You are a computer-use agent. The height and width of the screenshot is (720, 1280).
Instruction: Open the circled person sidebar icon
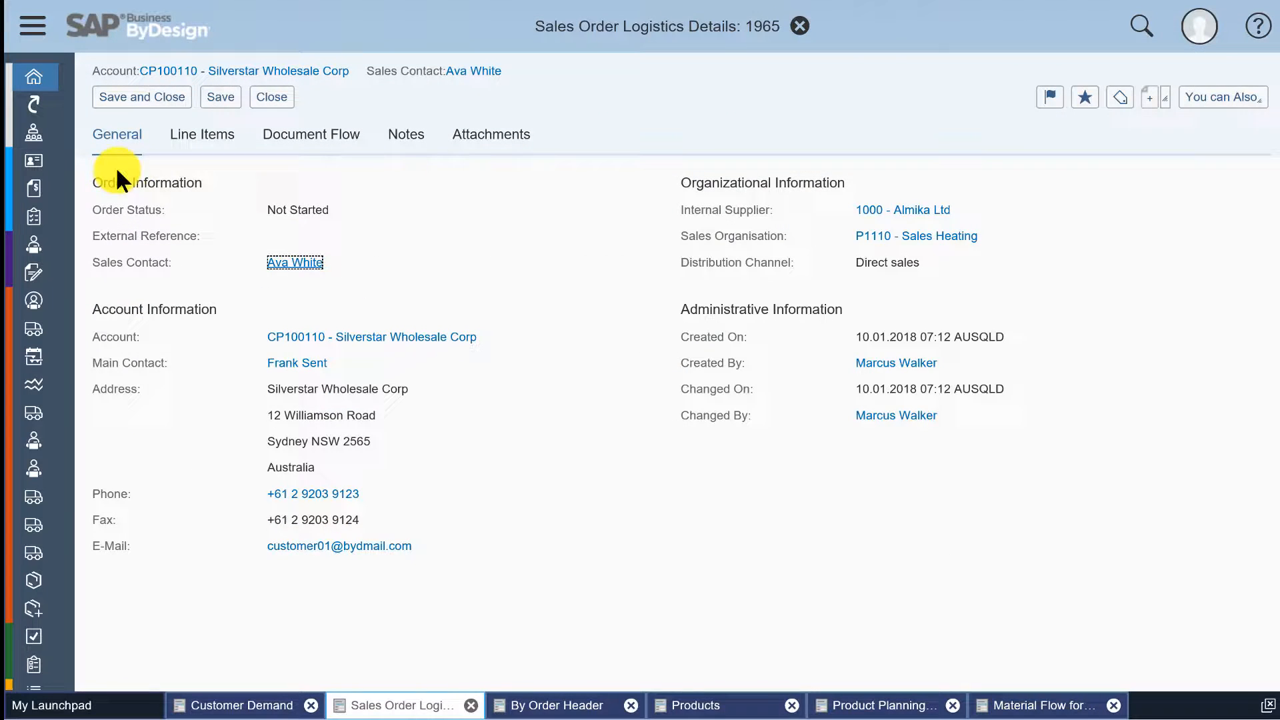click(x=34, y=300)
